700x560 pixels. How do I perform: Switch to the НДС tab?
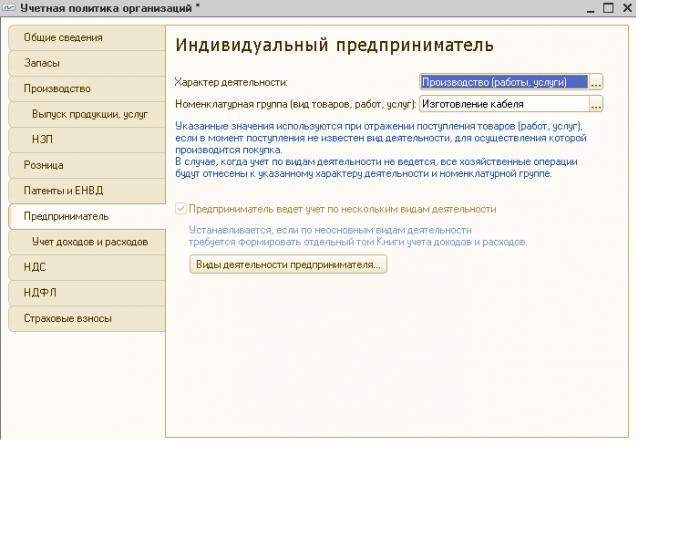(x=87, y=267)
